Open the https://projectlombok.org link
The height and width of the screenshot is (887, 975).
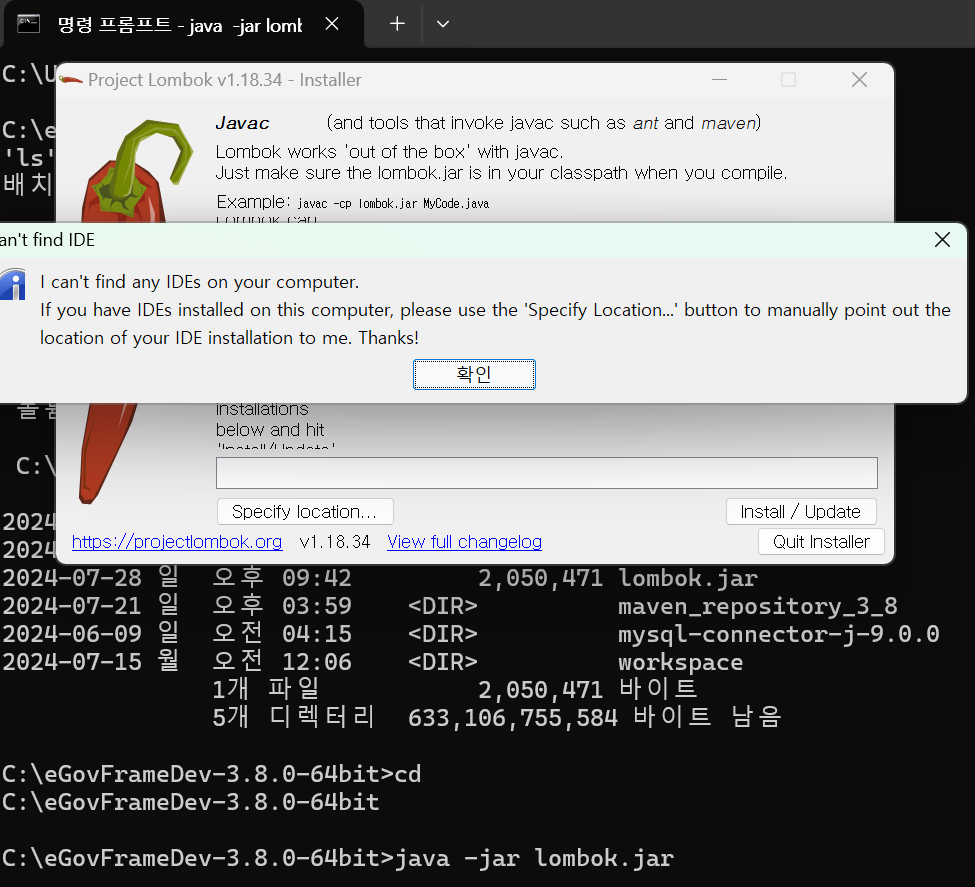tap(177, 541)
